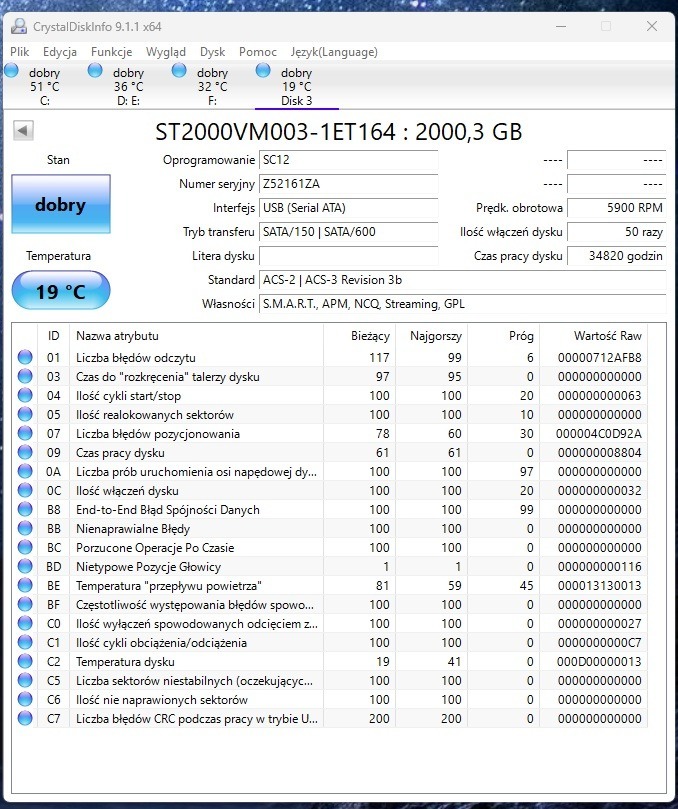
Task: Click the power-on hours field 34820 godzin
Action: point(617,256)
